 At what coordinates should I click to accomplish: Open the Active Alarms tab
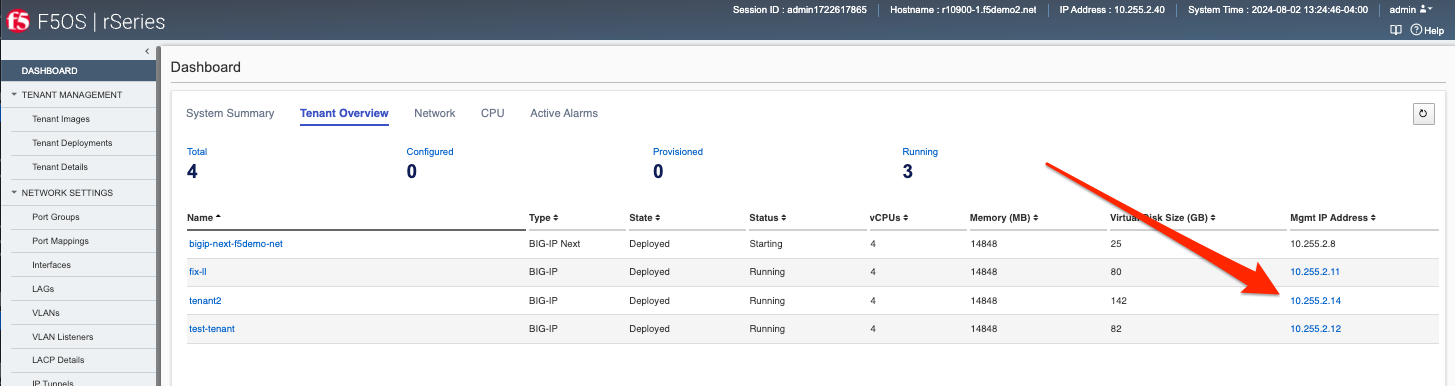(x=564, y=113)
